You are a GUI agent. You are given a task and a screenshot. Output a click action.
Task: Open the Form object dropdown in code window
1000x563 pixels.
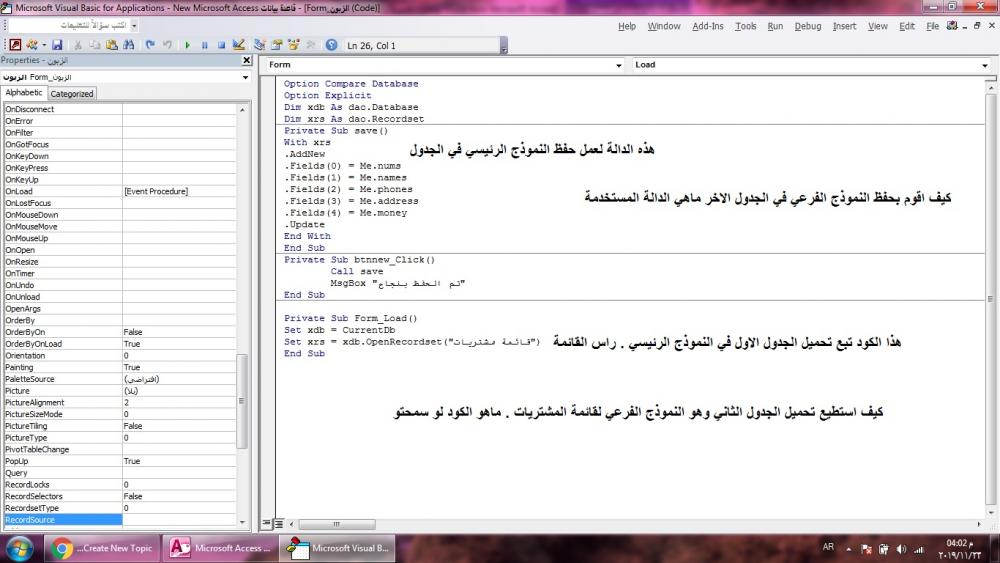coord(619,65)
